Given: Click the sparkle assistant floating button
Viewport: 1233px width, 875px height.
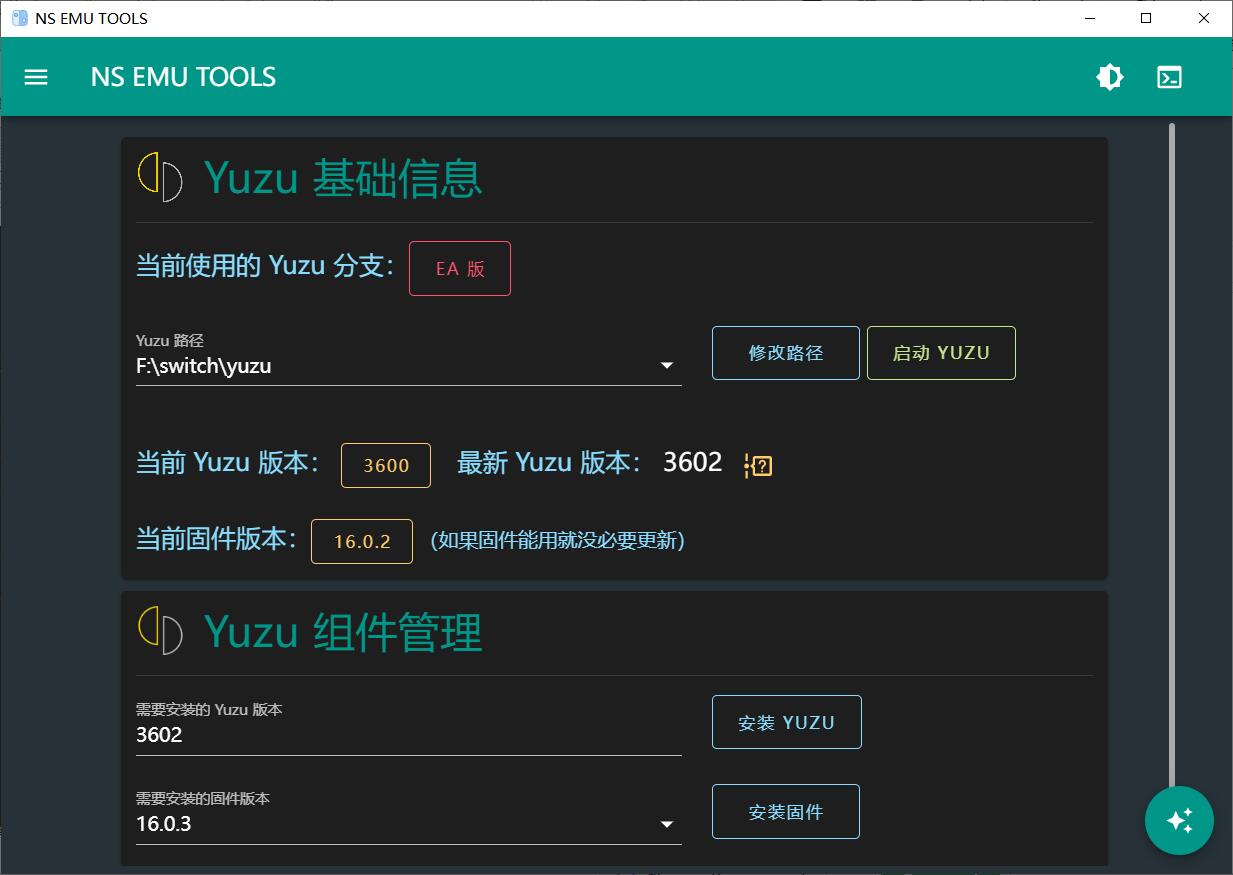Looking at the screenshot, I should tap(1179, 820).
